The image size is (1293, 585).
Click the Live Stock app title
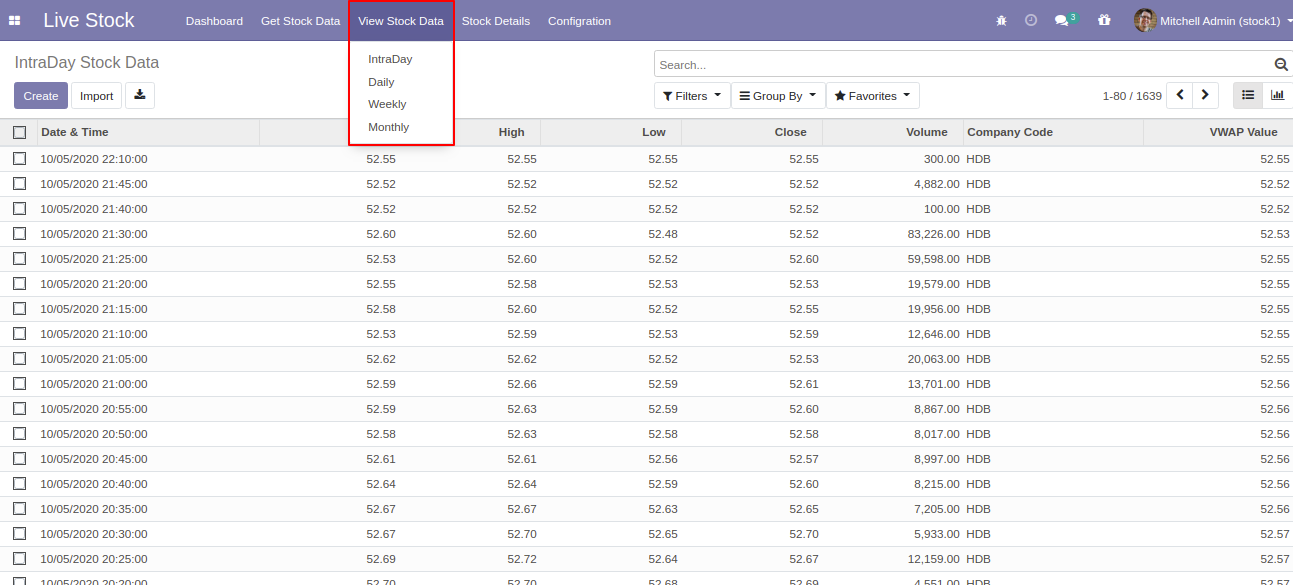pyautogui.click(x=89, y=21)
